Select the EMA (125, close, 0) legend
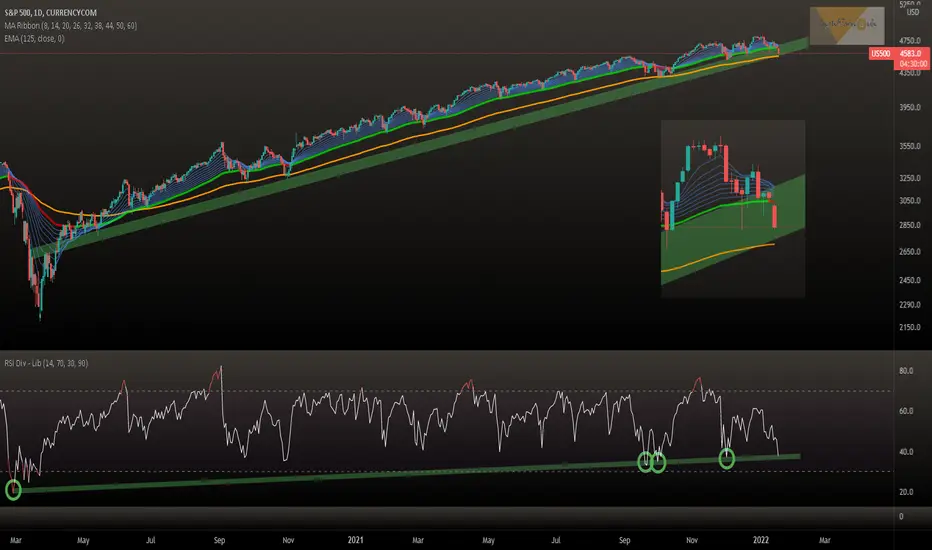The image size is (932, 550). click(34, 39)
